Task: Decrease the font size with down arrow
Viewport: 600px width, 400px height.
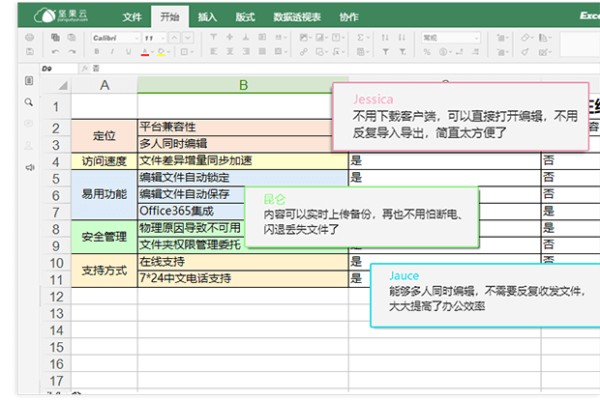Action: tap(188, 38)
